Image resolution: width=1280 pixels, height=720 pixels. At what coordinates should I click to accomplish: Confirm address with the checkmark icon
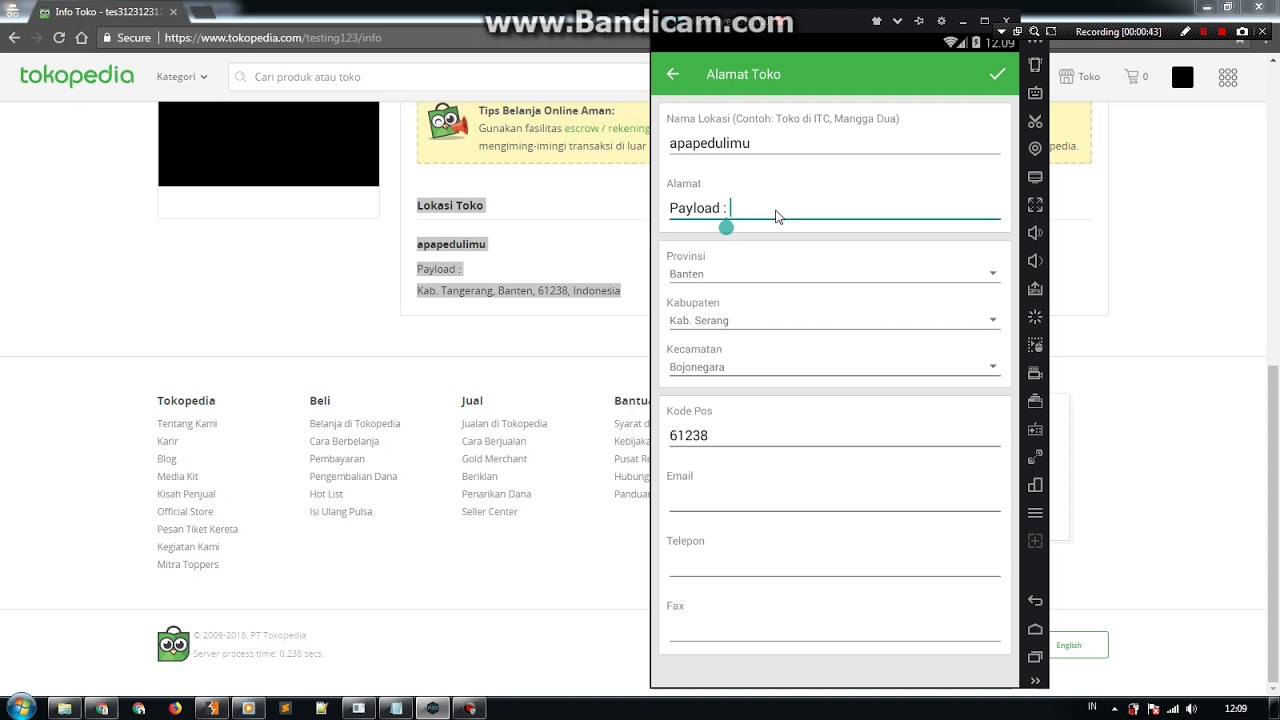997,74
